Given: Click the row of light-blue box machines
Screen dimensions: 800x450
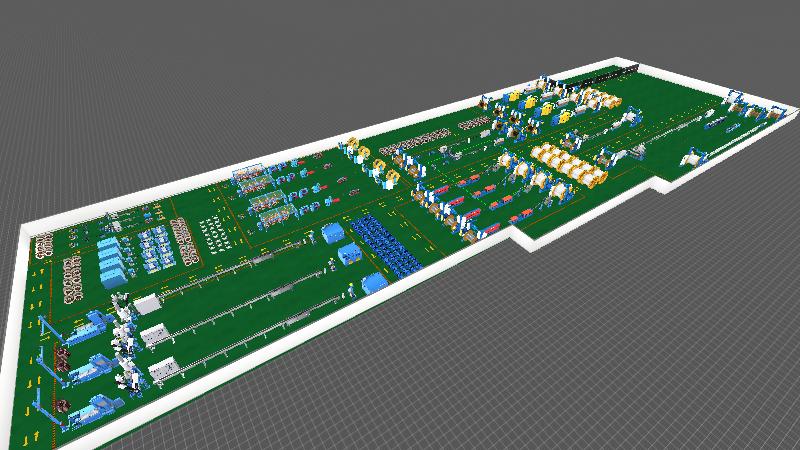Looking at the screenshot, I should (112, 258).
